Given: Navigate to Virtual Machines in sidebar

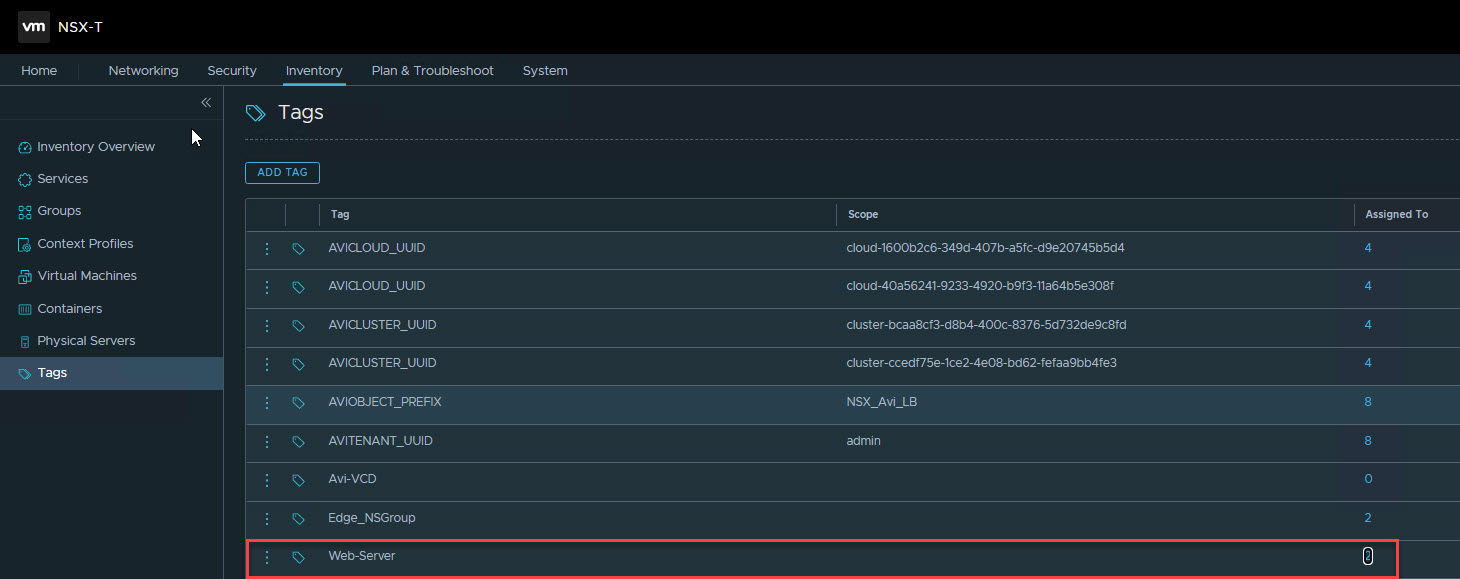Looking at the screenshot, I should (87, 276).
